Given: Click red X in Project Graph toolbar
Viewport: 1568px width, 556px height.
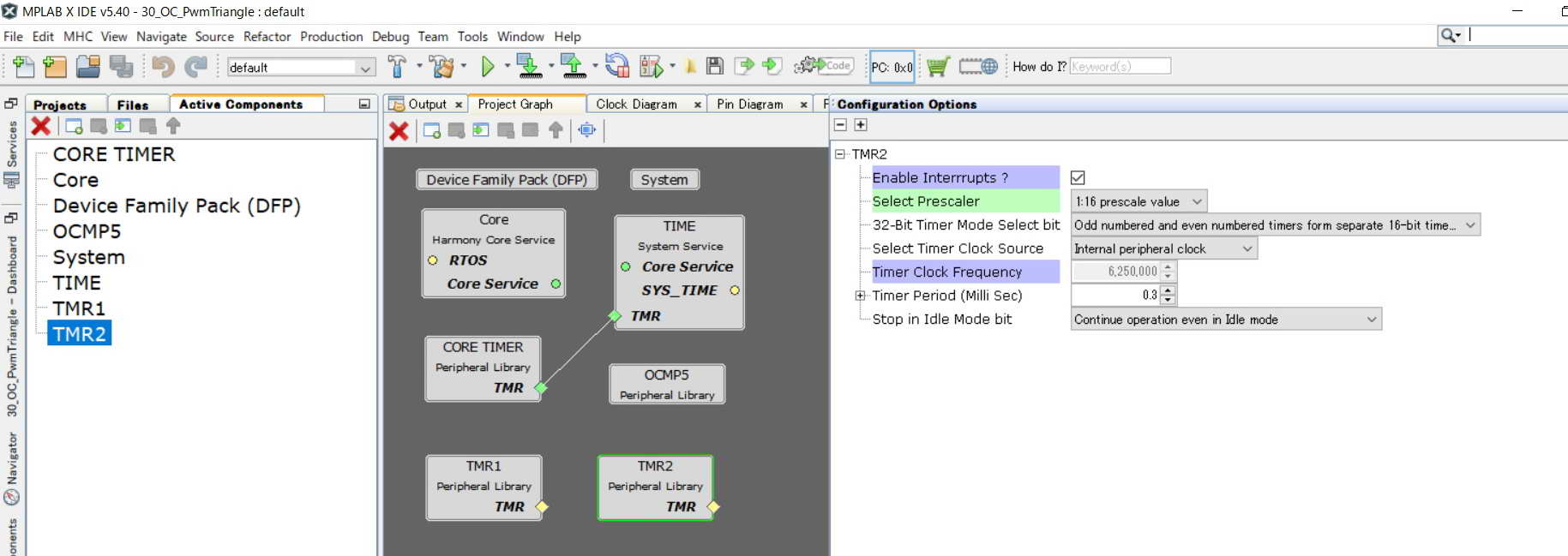Looking at the screenshot, I should tap(399, 131).
